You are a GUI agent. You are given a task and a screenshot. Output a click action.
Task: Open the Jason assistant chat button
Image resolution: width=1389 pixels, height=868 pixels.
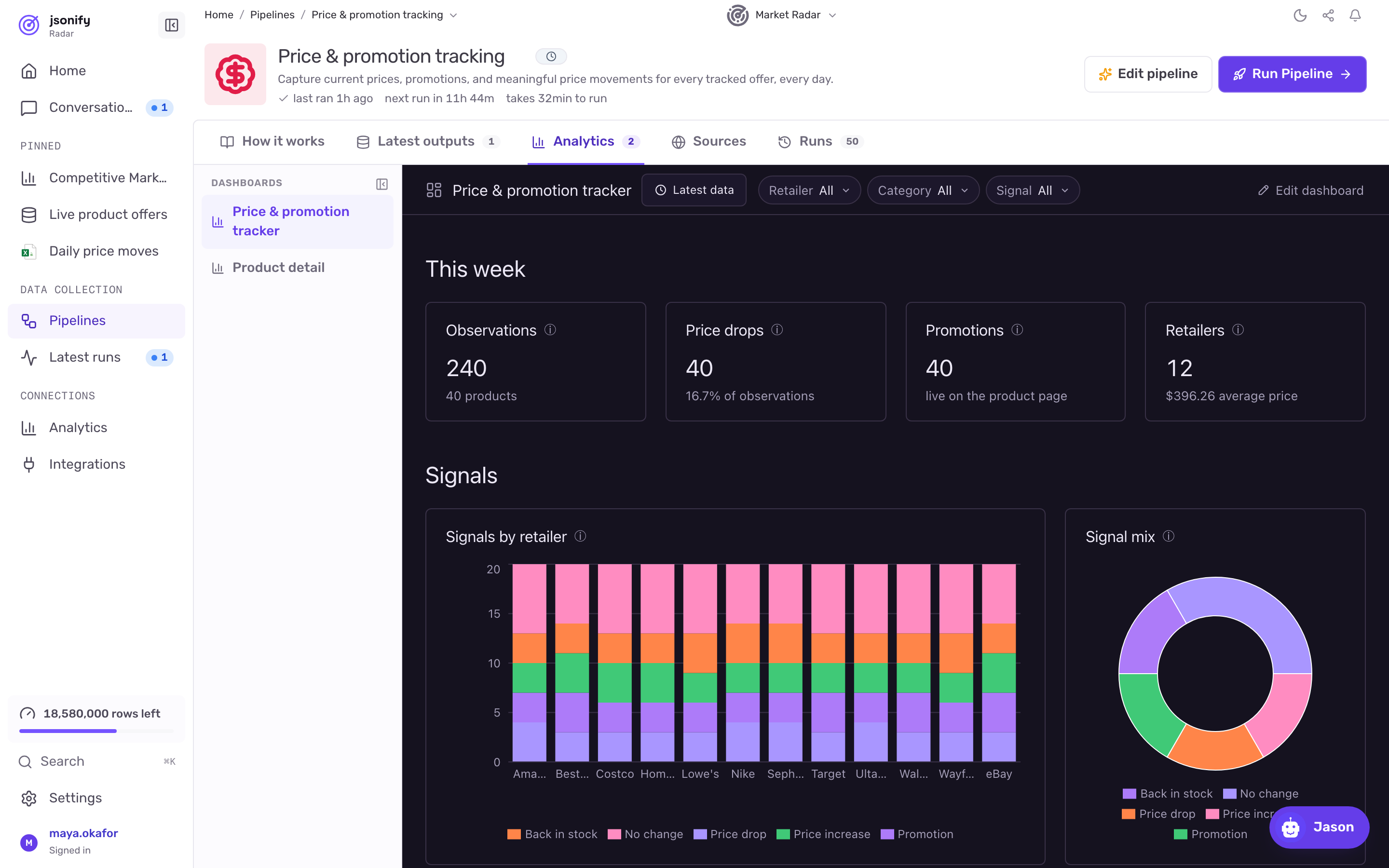pyautogui.click(x=1319, y=827)
